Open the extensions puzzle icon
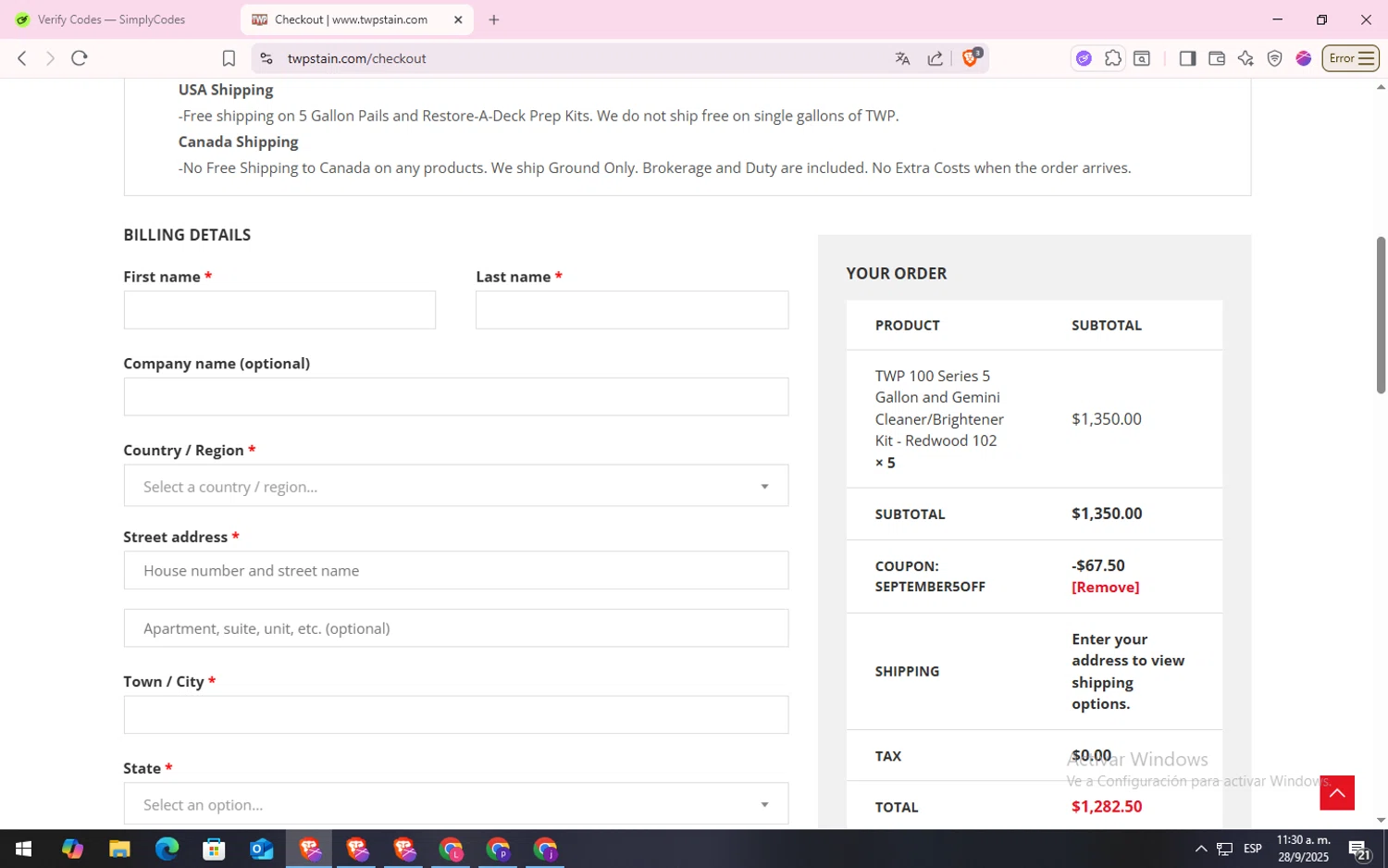Image resolution: width=1388 pixels, height=868 pixels. [x=1113, y=58]
